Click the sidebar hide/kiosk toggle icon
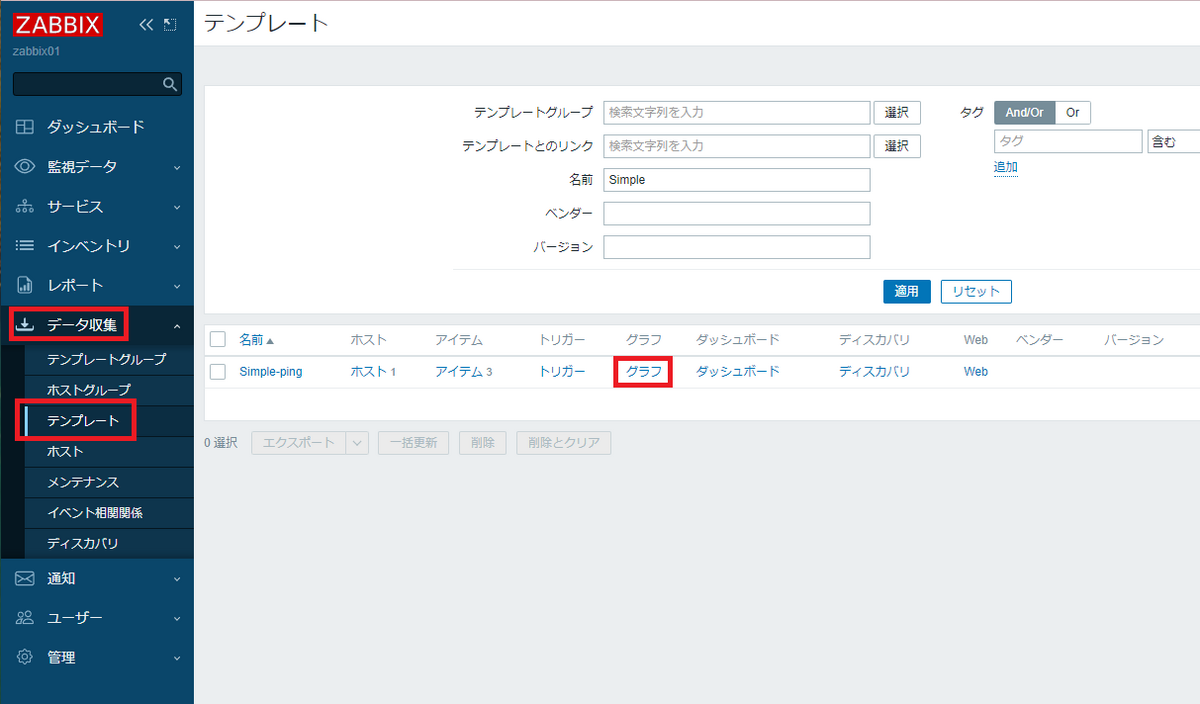1200x704 pixels. 170,25
